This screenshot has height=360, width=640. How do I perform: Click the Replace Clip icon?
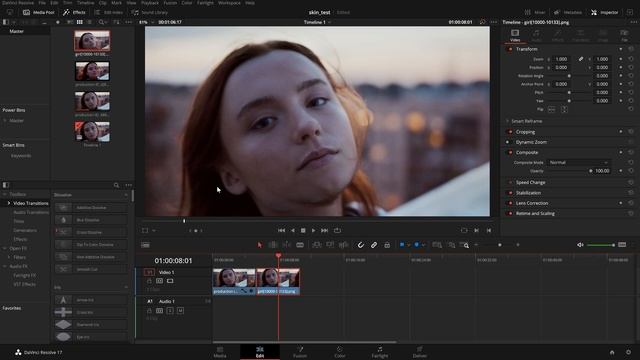tap(344, 245)
